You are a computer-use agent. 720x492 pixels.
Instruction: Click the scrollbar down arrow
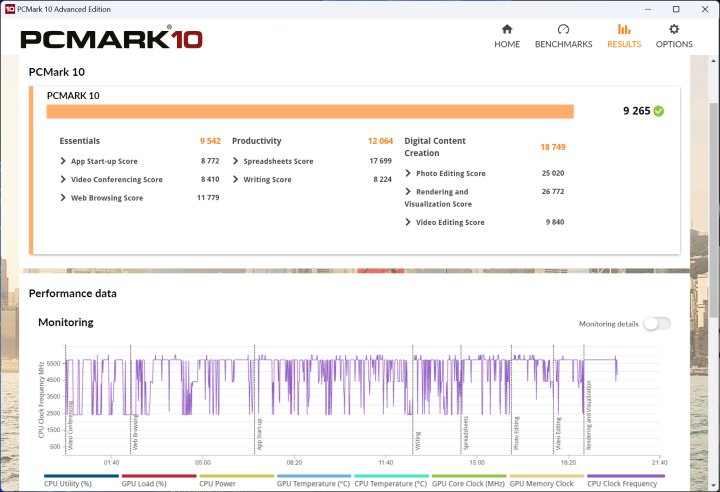tap(714, 485)
